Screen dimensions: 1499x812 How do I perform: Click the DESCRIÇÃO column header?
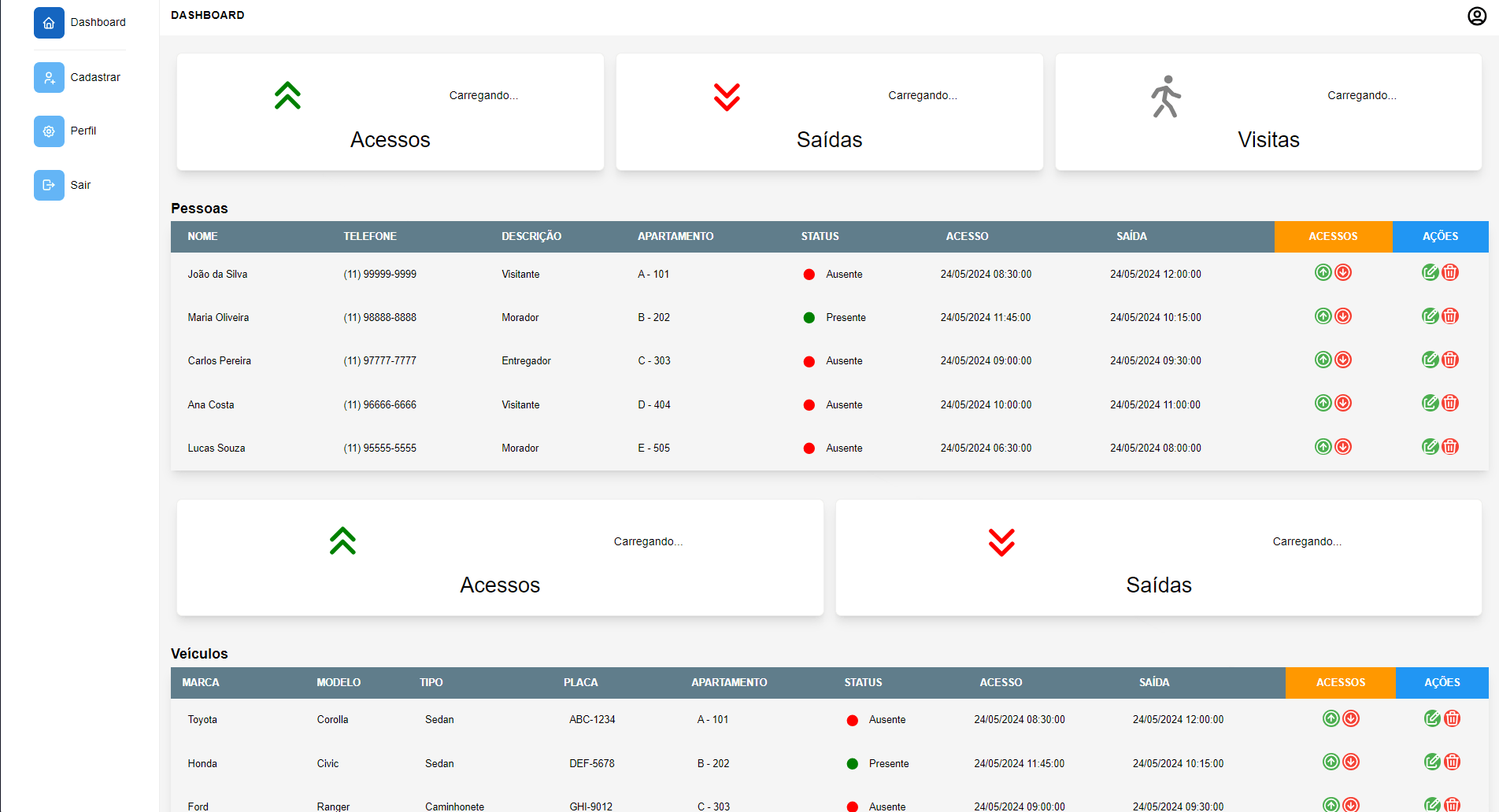531,237
